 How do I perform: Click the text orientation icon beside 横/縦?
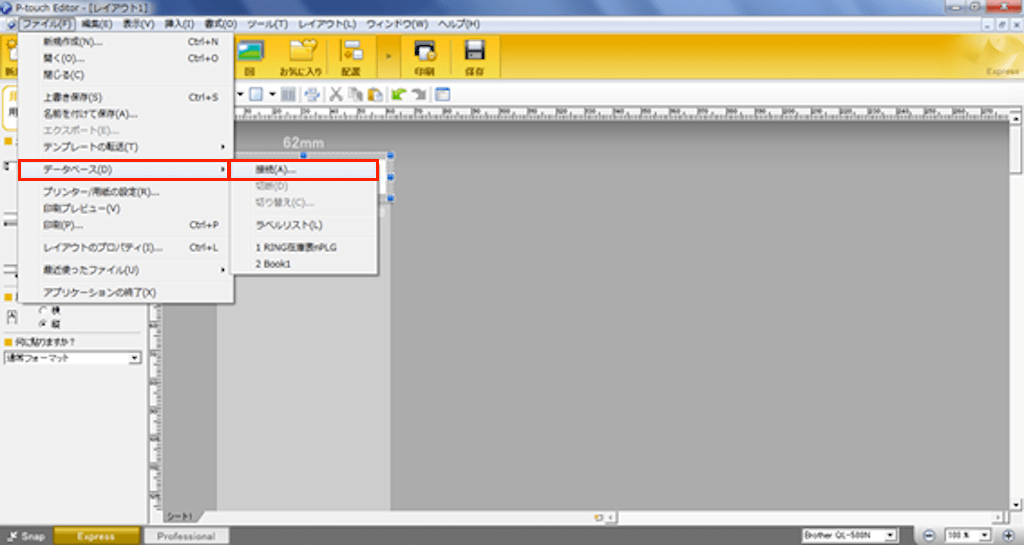12,317
